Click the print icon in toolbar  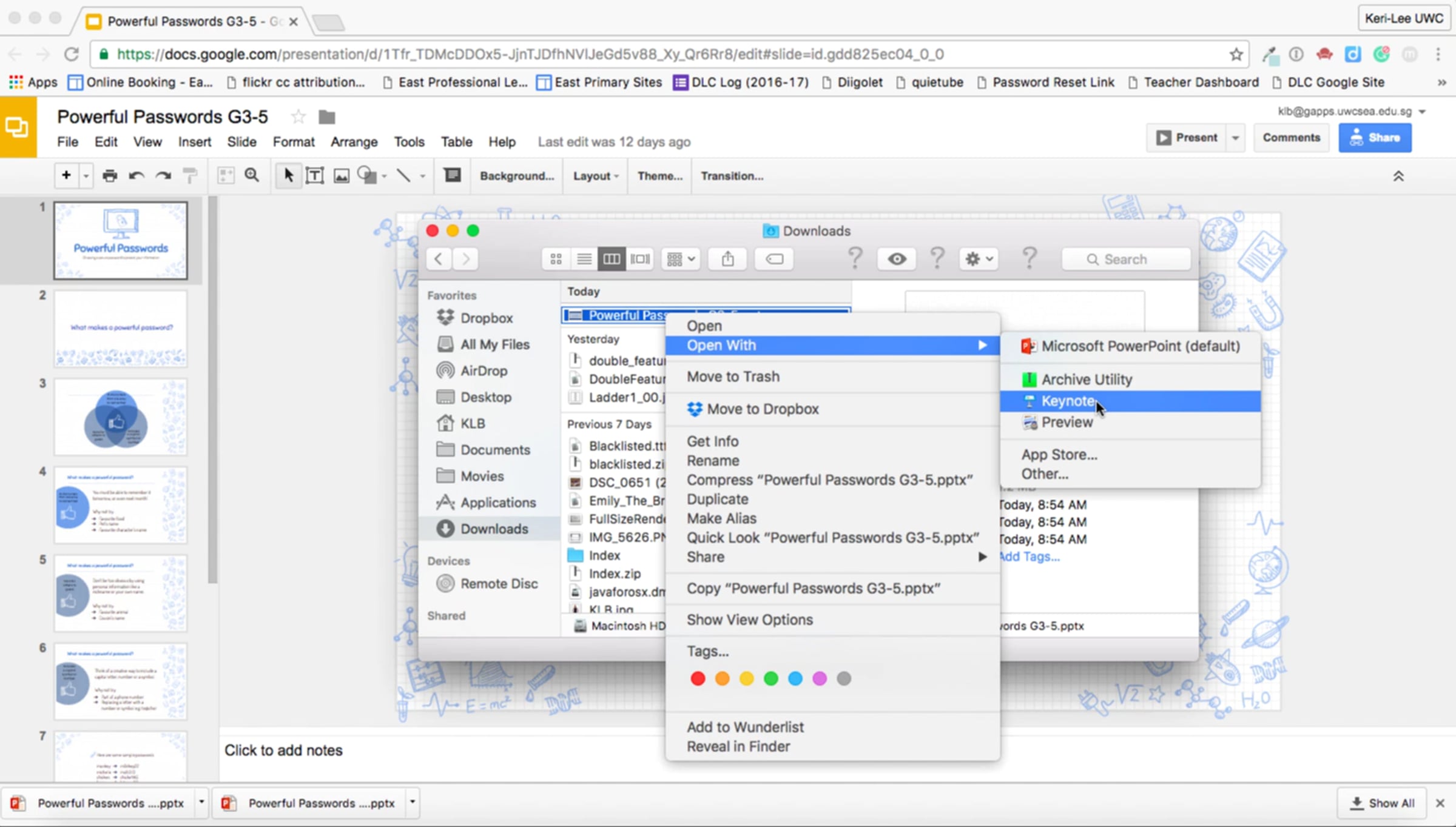point(110,176)
